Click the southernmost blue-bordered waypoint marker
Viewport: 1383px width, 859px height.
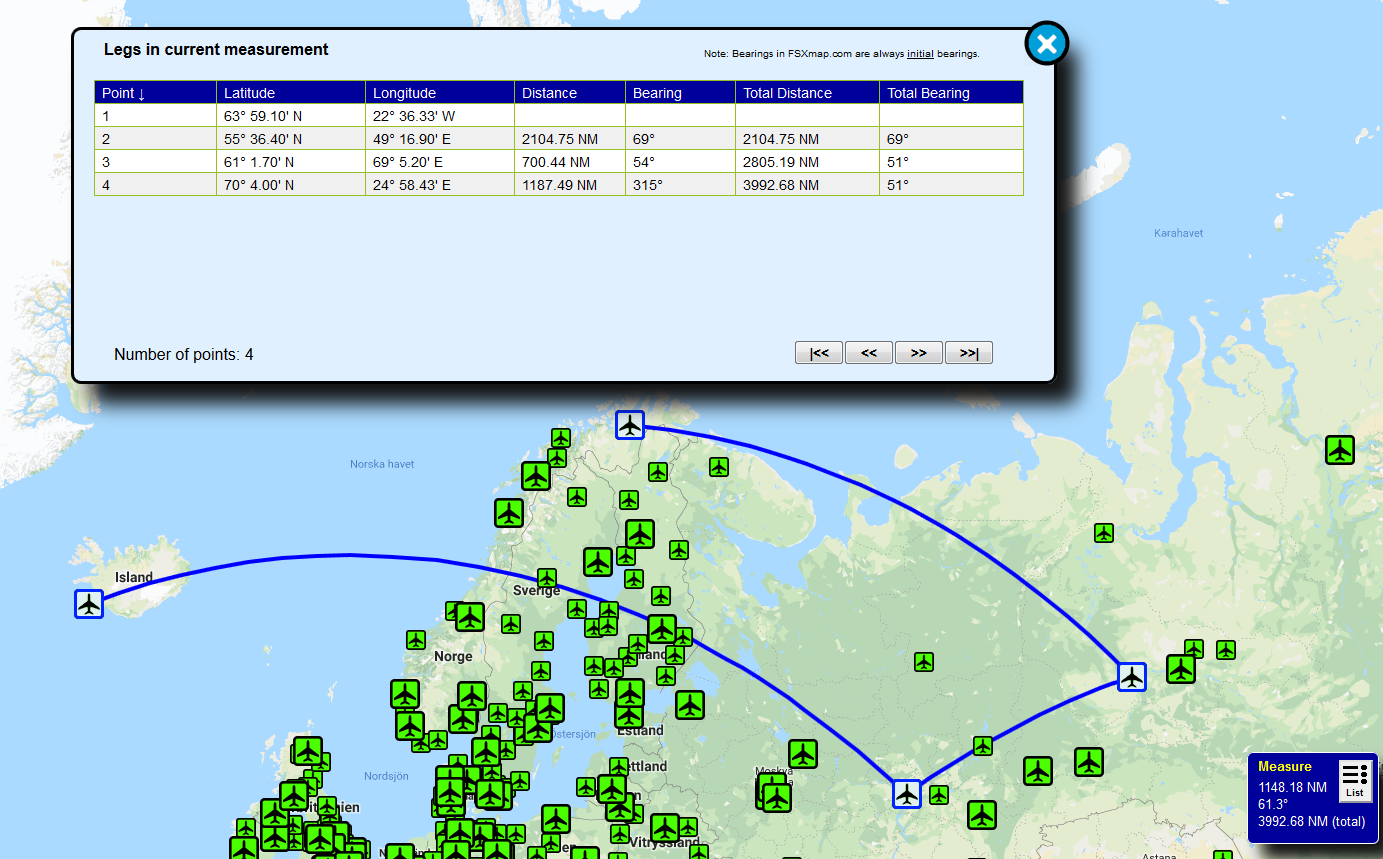point(906,794)
